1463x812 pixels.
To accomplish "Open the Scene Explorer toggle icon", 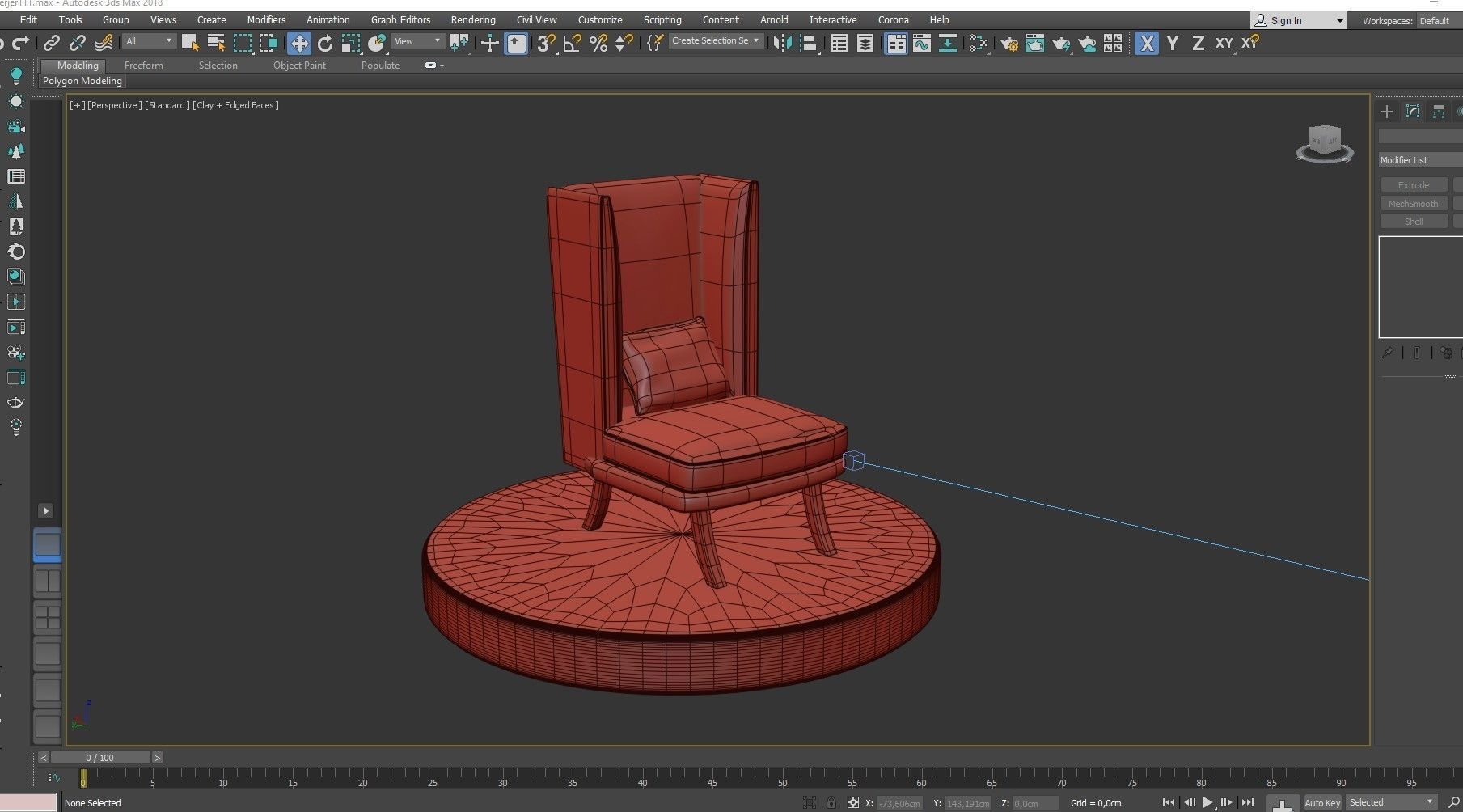I will pyautogui.click(x=839, y=43).
